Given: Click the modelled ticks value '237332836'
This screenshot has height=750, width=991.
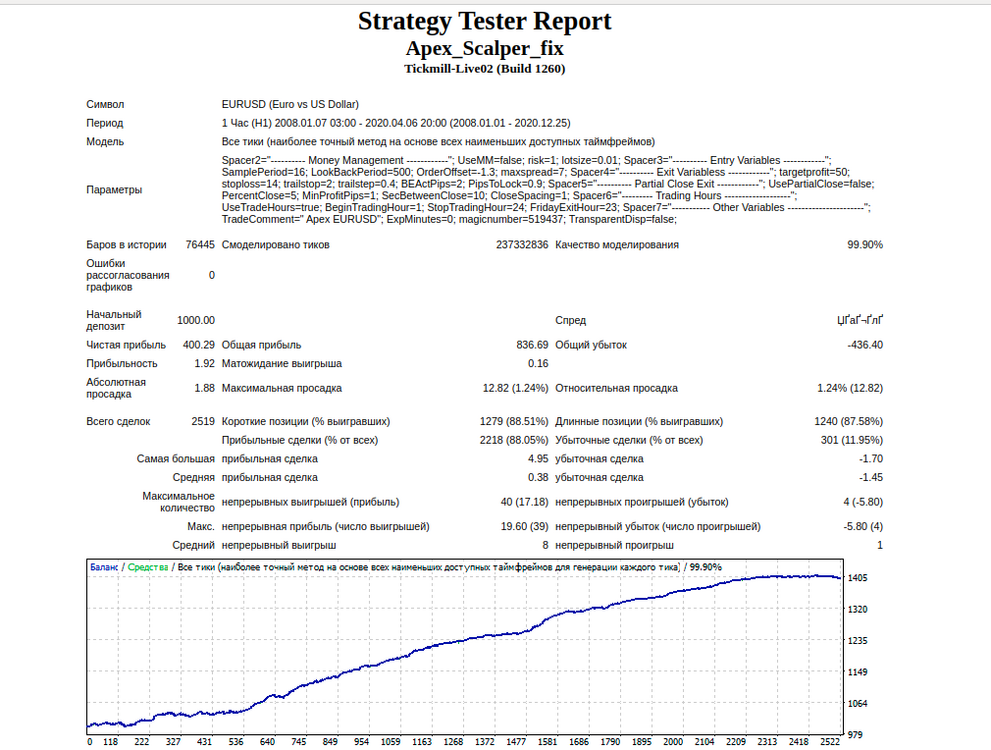Looking at the screenshot, I should point(522,245).
